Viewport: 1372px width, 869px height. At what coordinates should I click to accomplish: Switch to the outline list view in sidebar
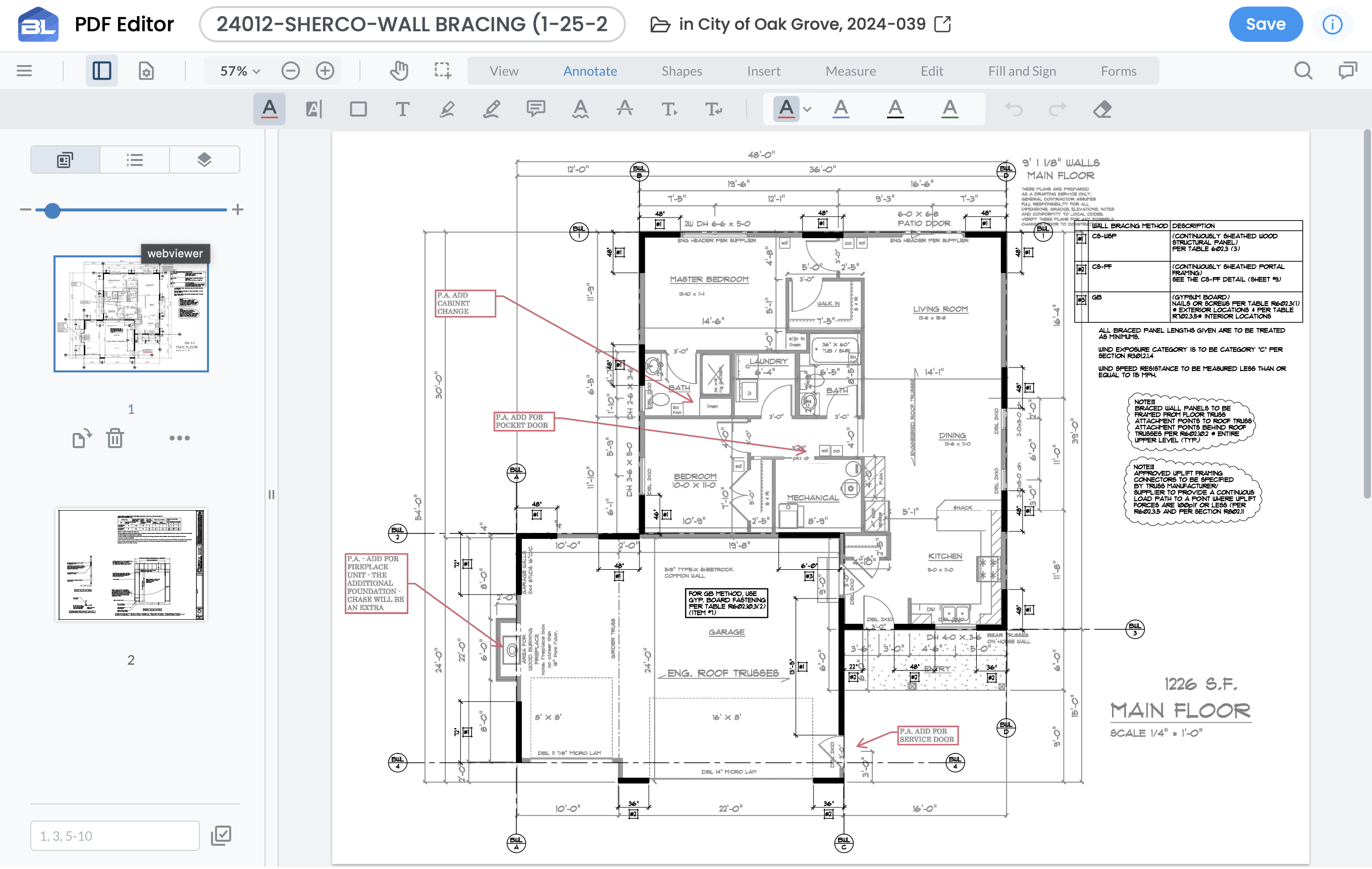134,160
